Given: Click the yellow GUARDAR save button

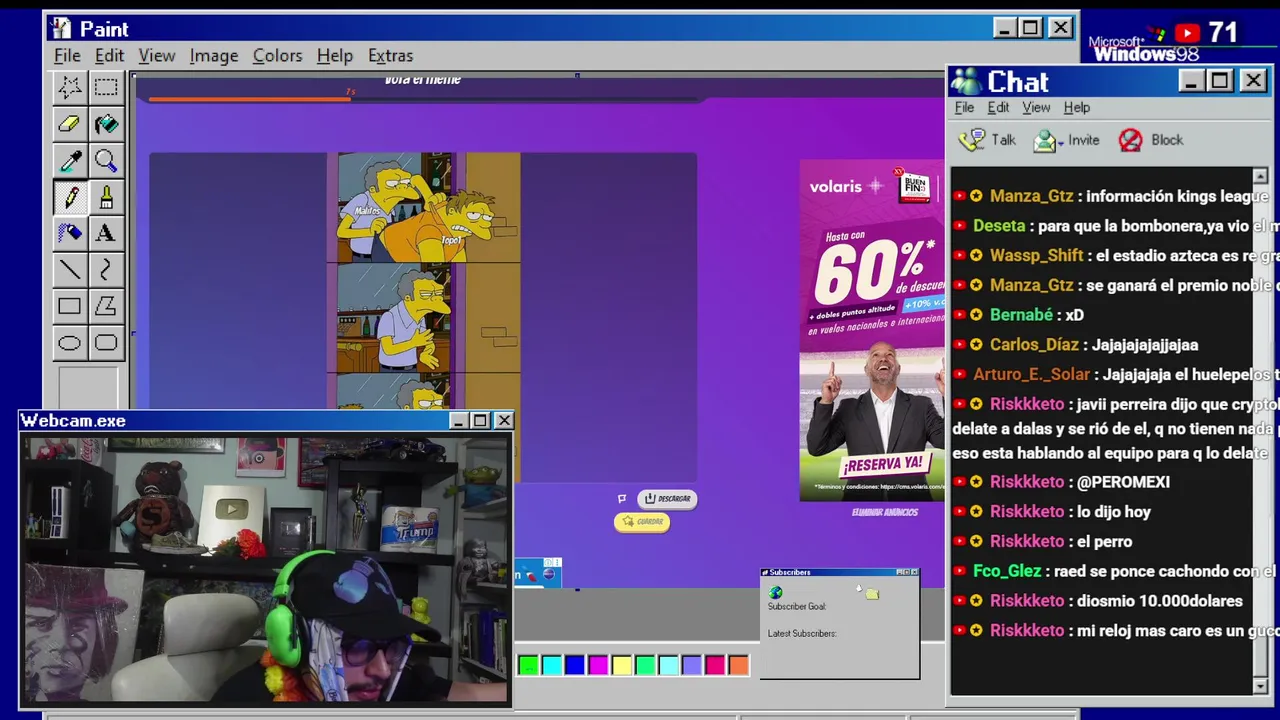Looking at the screenshot, I should (642, 522).
